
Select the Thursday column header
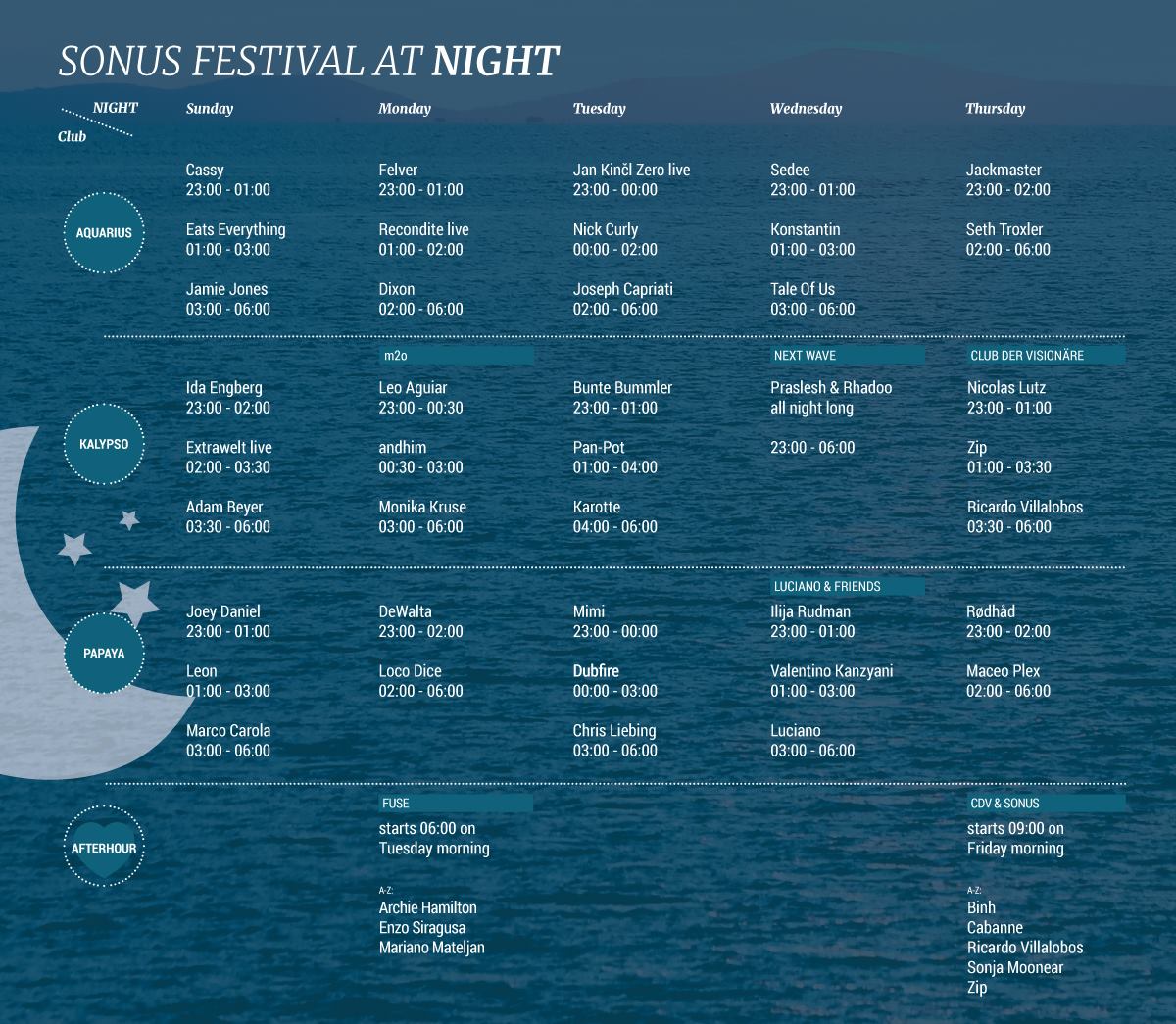point(996,109)
